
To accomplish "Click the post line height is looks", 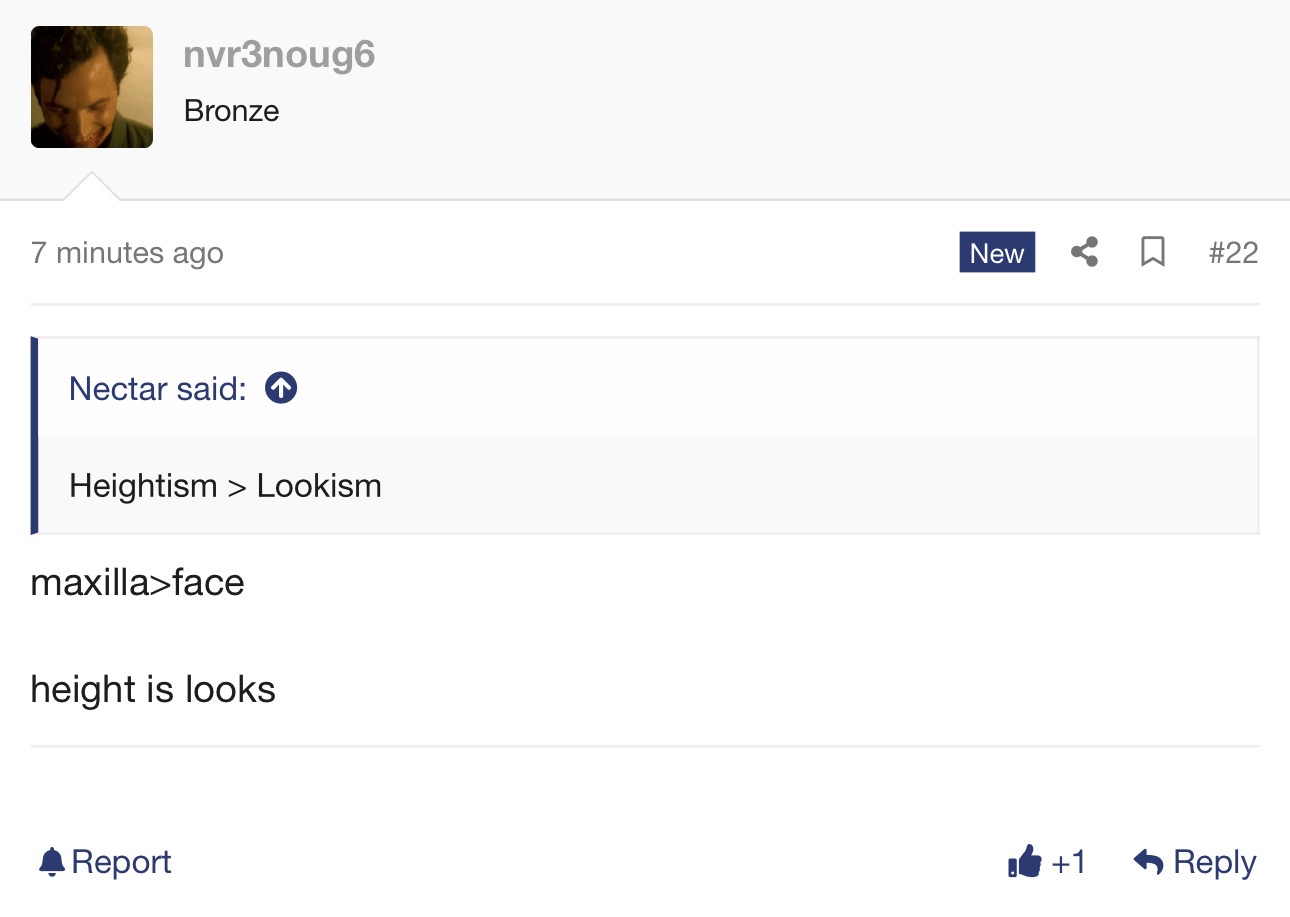I will [x=153, y=689].
